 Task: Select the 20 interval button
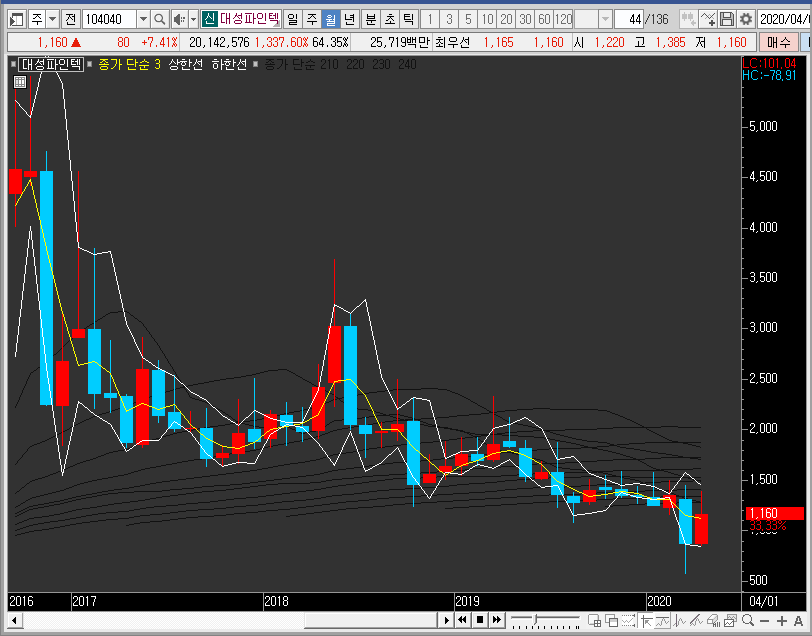tap(506, 20)
